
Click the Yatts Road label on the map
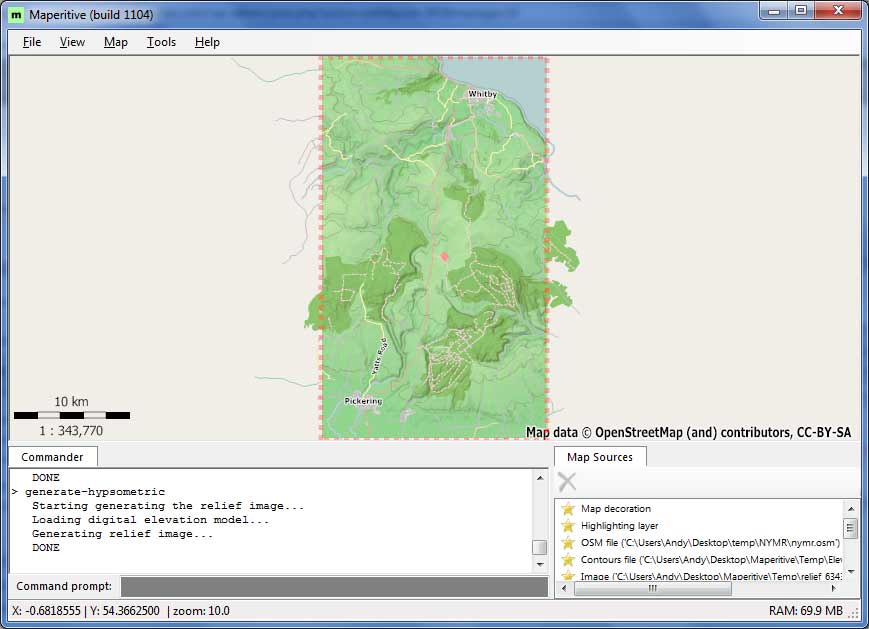click(x=379, y=357)
